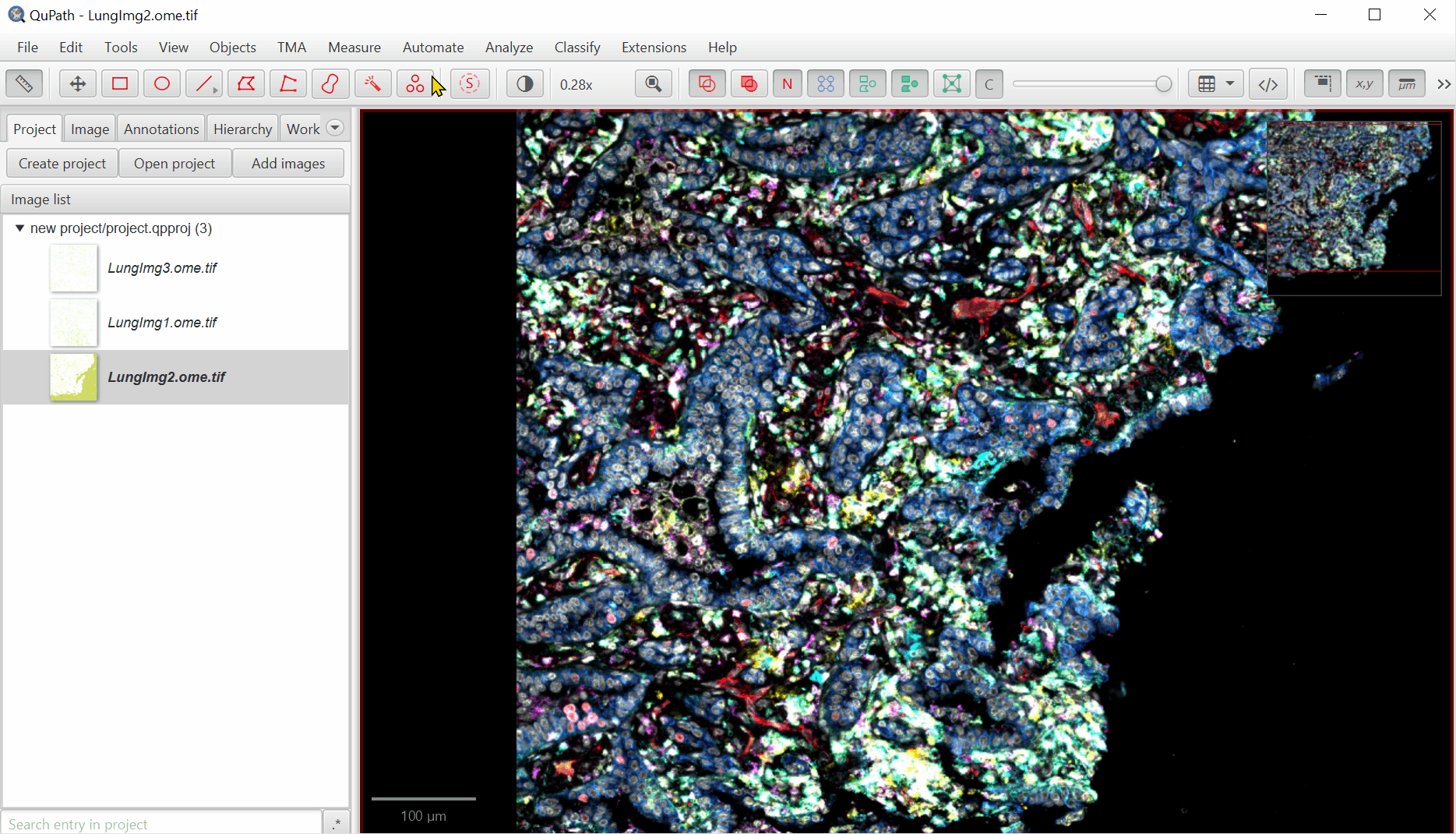Open the Analyze menu
This screenshot has height=834, width=1456.
[x=509, y=47]
